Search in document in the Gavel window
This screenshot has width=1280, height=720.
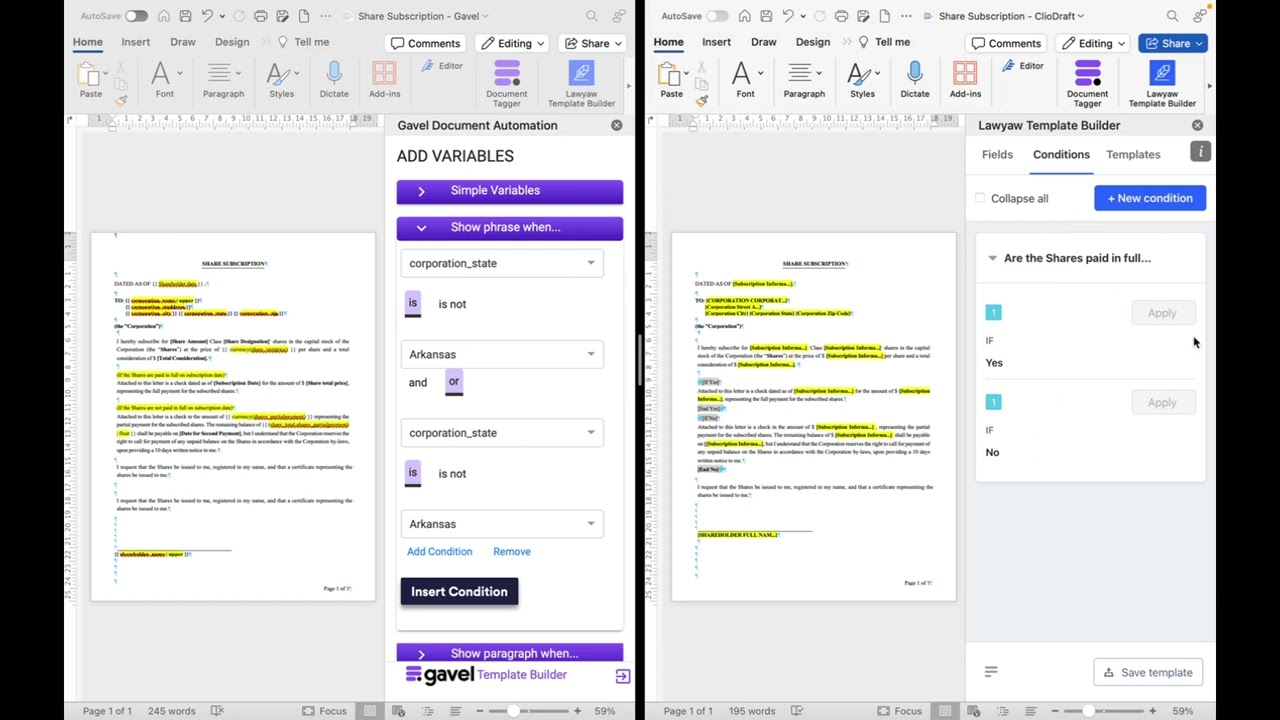pos(592,16)
